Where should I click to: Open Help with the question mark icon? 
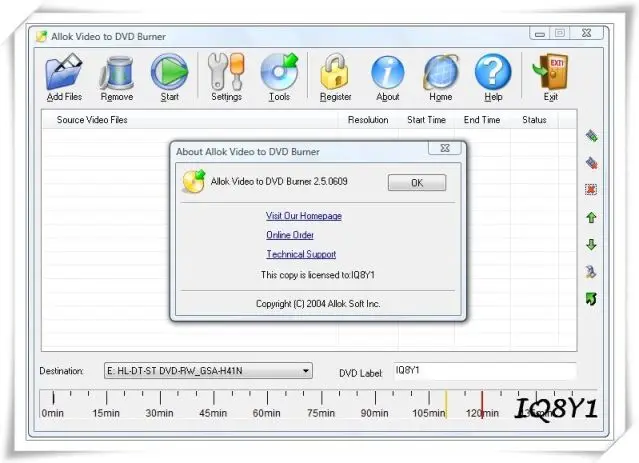tap(493, 72)
